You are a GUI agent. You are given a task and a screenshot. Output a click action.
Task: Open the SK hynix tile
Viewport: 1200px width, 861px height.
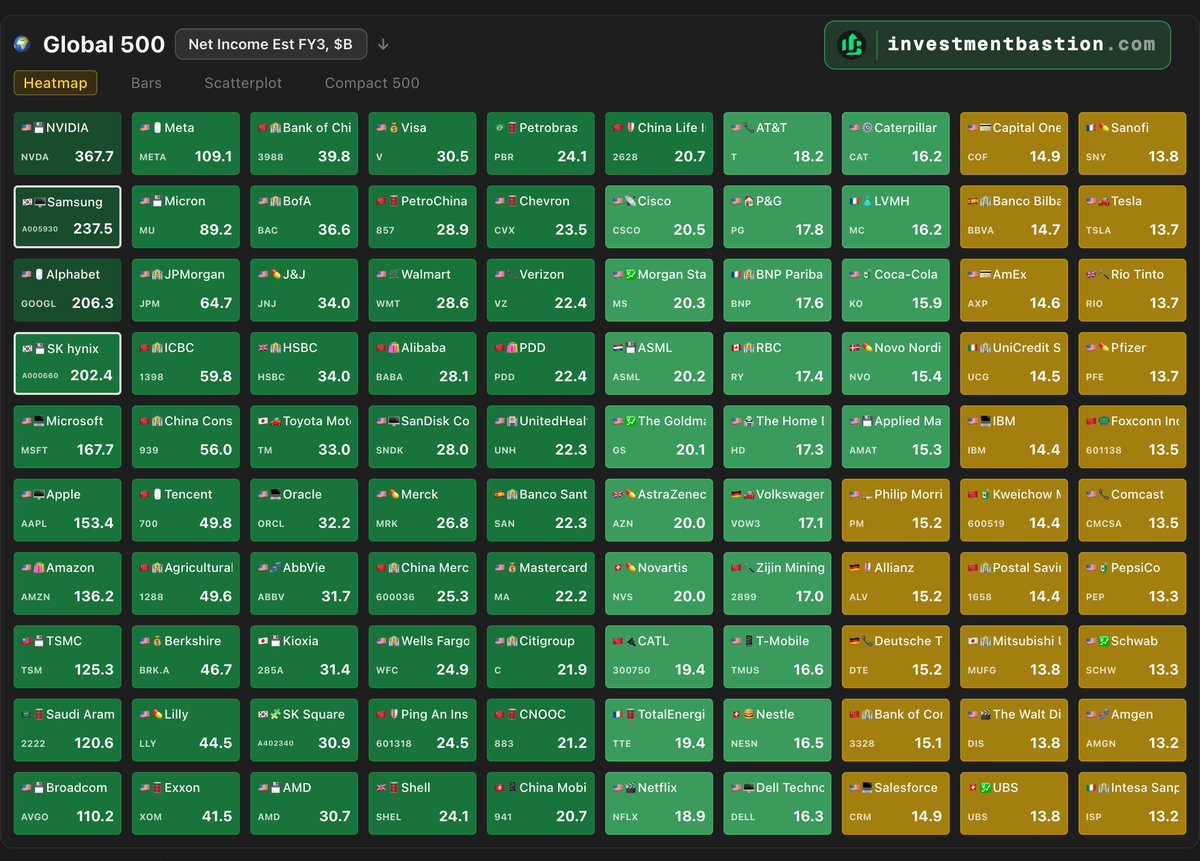67,363
